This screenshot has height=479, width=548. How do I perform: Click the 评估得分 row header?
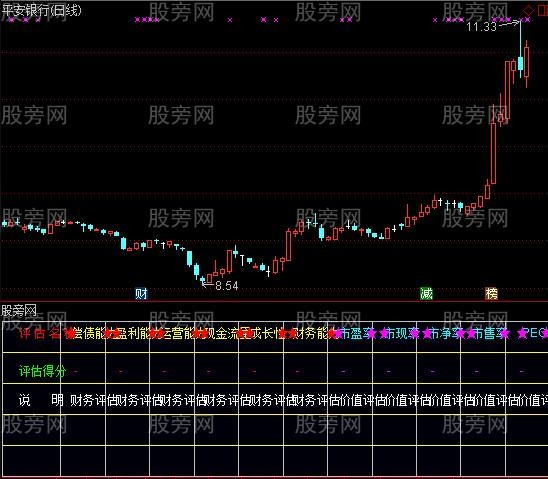pos(42,371)
